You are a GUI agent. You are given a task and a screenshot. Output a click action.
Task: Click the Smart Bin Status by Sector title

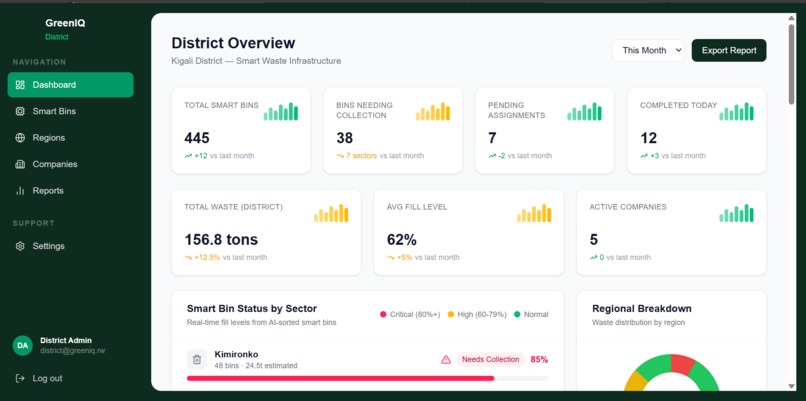(252, 308)
